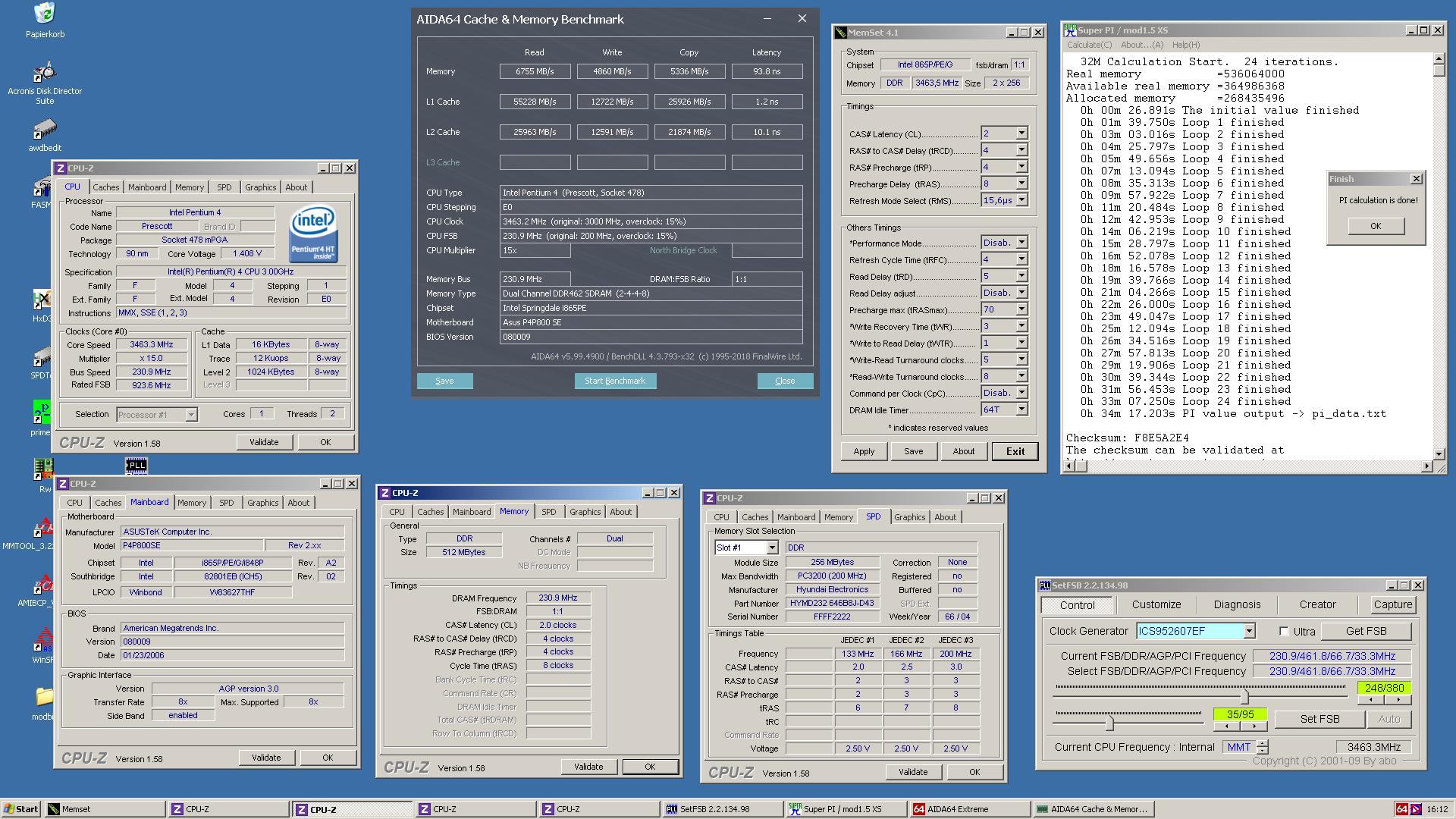Expand CAS# Latency (CL) dropdown in MemSet
Viewport: 1456px width, 819px height.
[1021, 133]
